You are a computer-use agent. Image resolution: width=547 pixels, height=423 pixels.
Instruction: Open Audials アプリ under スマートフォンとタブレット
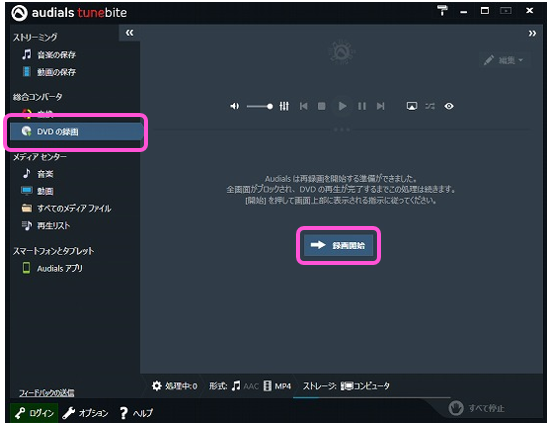60,268
